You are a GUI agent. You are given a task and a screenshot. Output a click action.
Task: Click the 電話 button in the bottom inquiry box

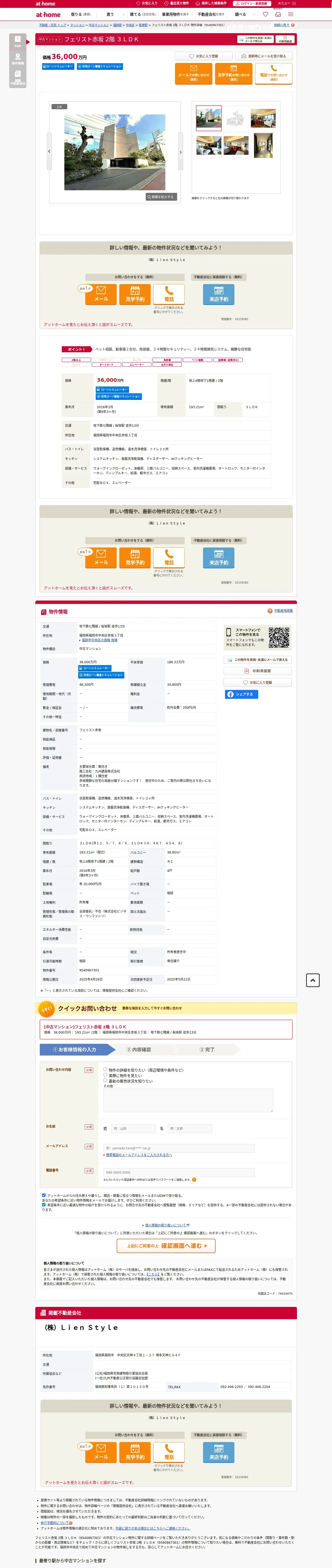click(169, 1452)
